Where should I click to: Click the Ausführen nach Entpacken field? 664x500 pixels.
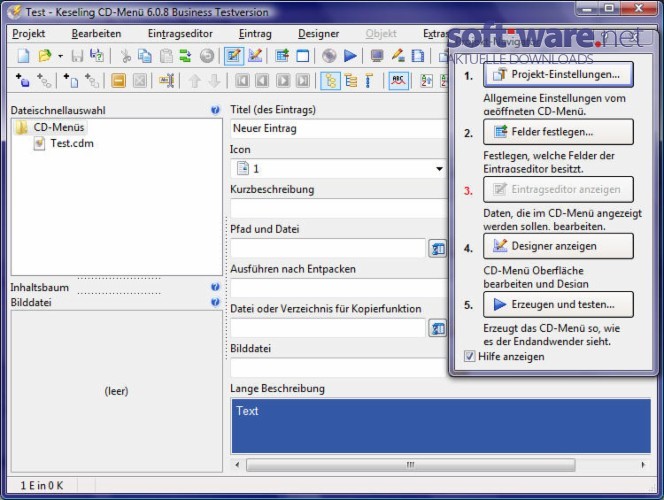(339, 288)
